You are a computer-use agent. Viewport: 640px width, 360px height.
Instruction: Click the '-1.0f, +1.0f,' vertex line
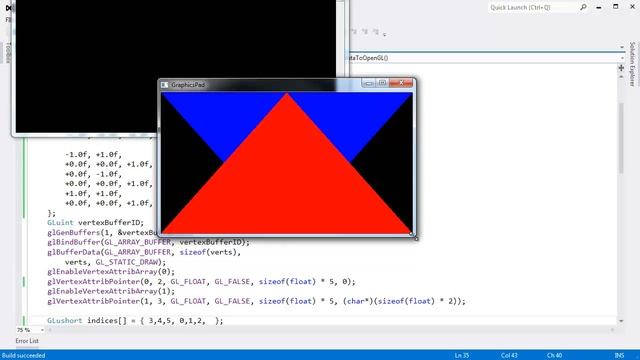click(93, 155)
